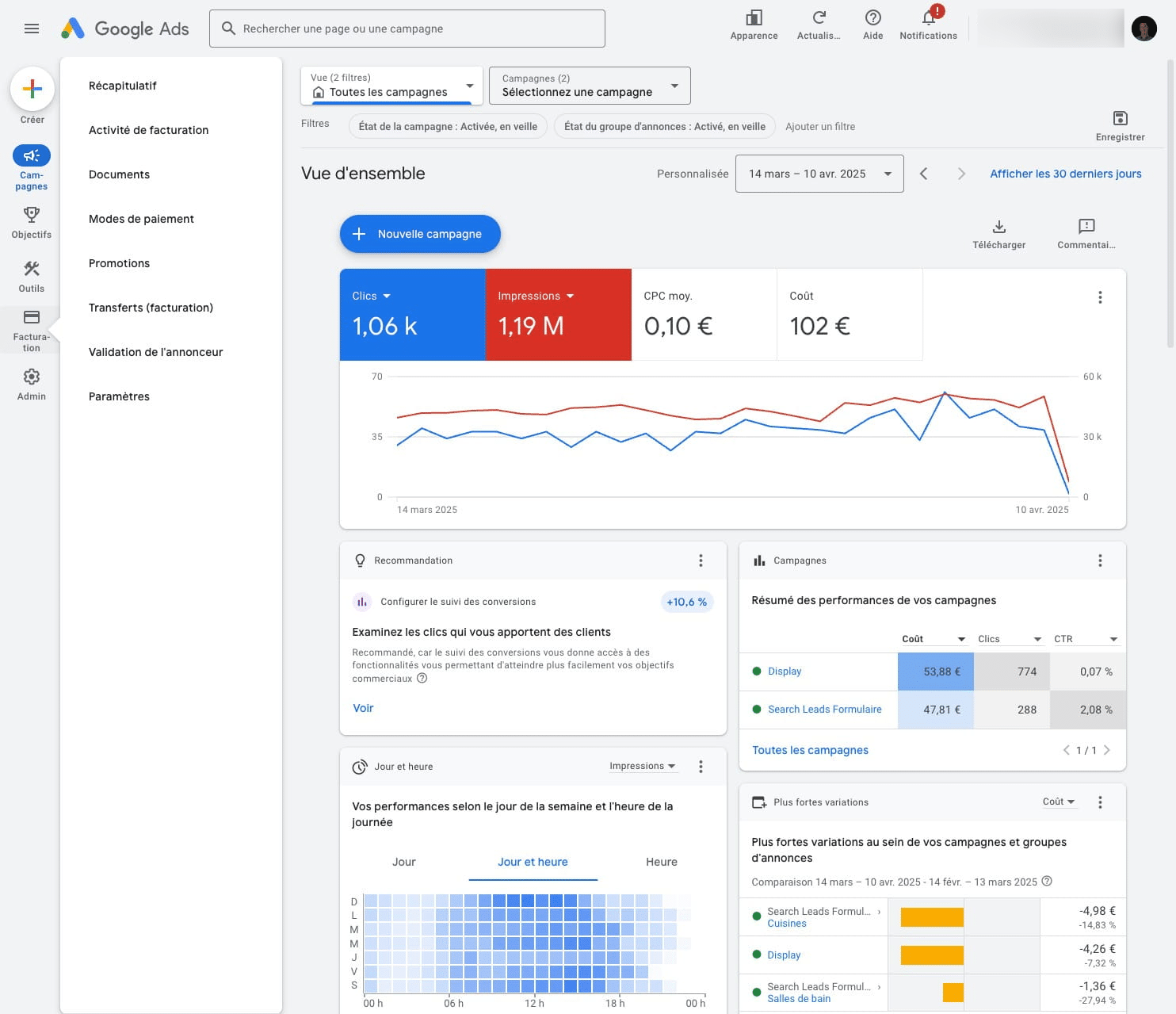
Task: Change the Impressions scorecard metric dropdown
Action: tap(536, 296)
